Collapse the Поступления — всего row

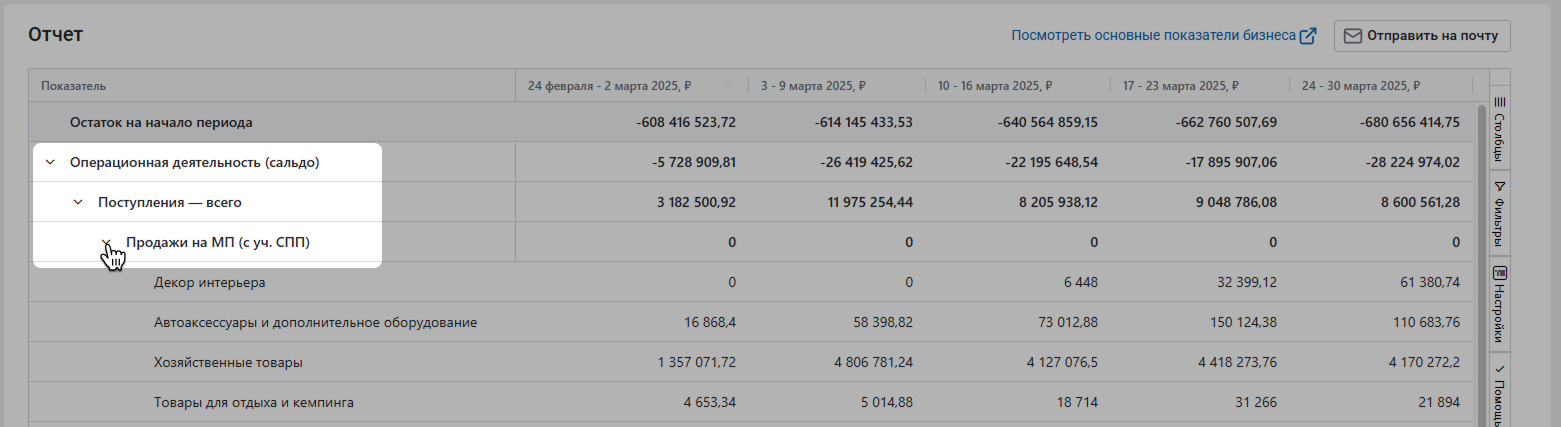click(77, 202)
